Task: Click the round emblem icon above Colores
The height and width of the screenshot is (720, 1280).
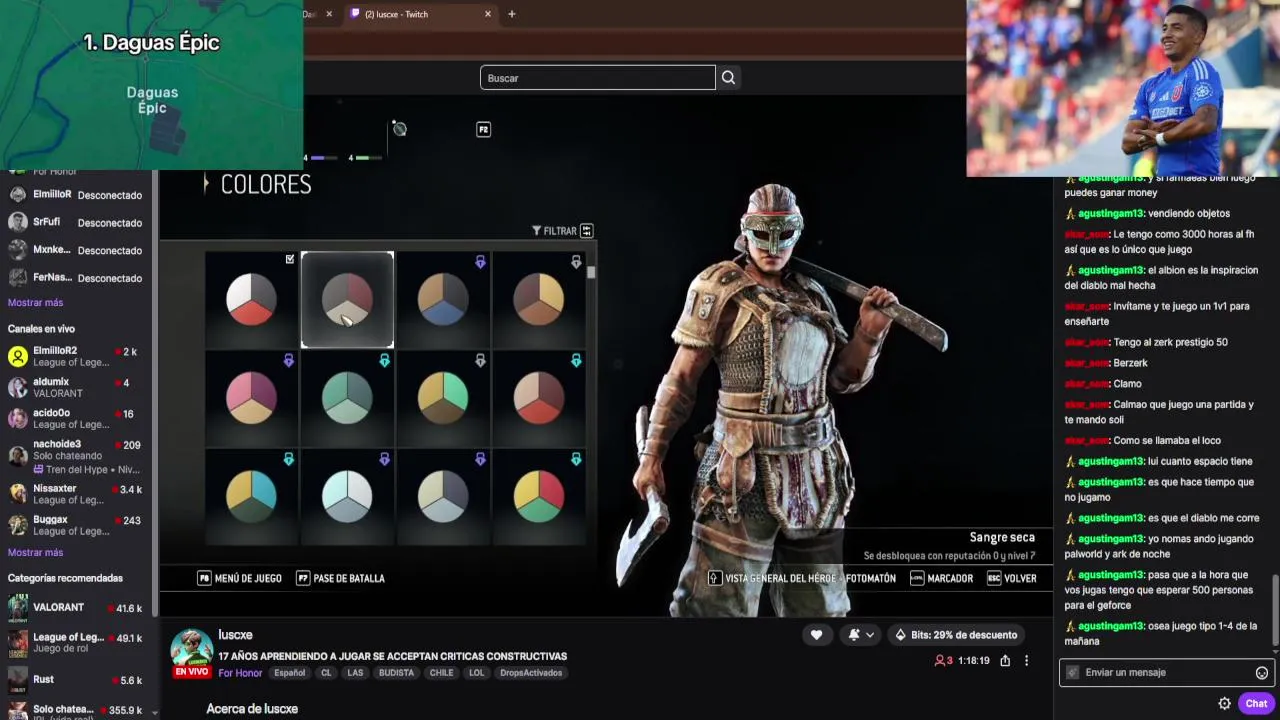Action: point(399,128)
